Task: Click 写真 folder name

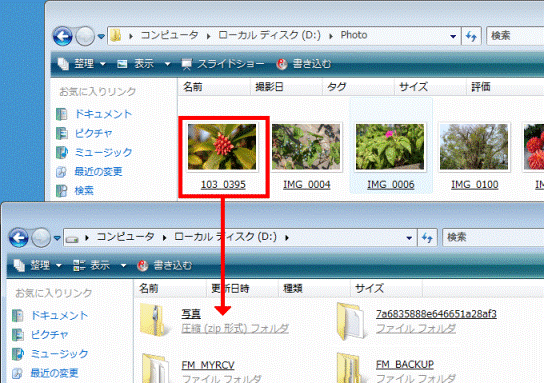Action: click(191, 314)
